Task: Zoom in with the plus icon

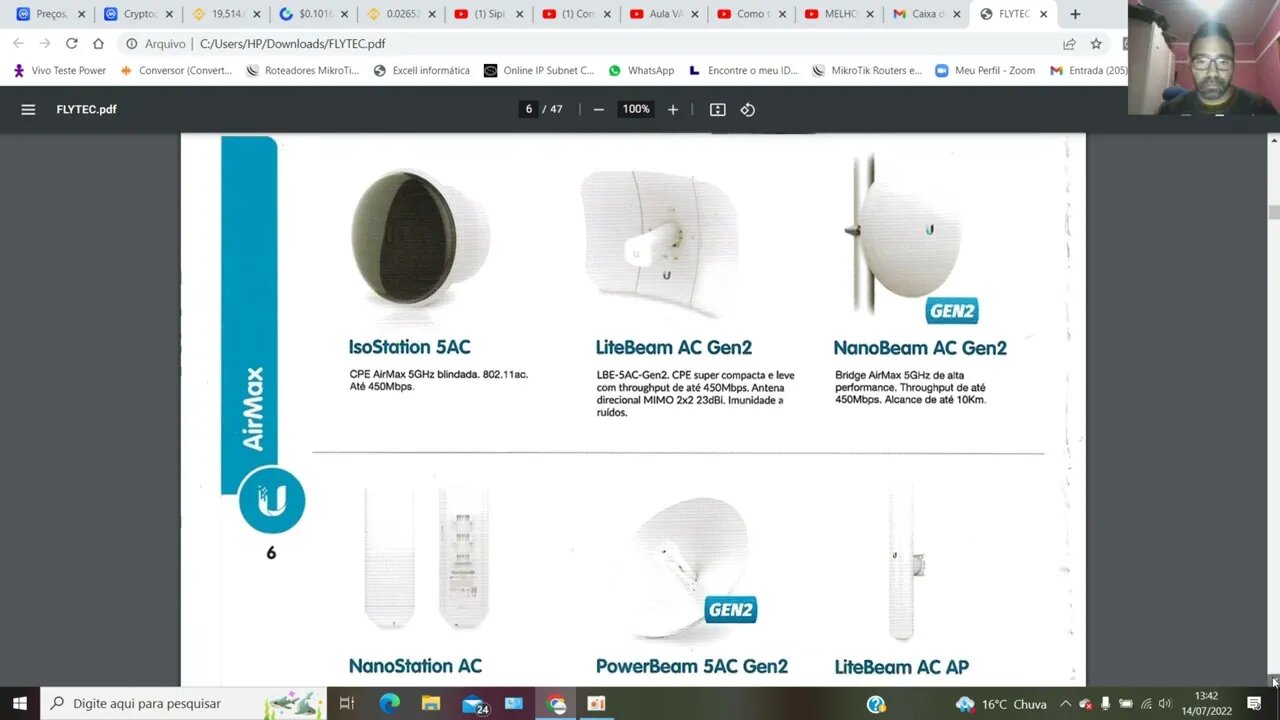Action: coord(673,109)
